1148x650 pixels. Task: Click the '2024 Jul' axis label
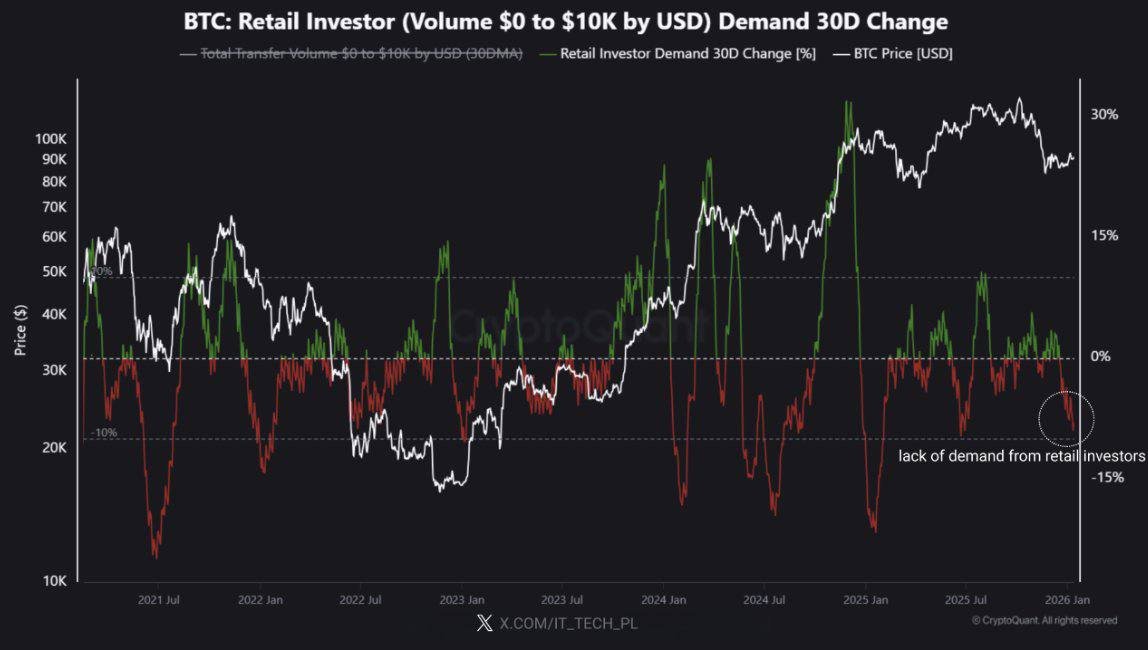click(764, 599)
